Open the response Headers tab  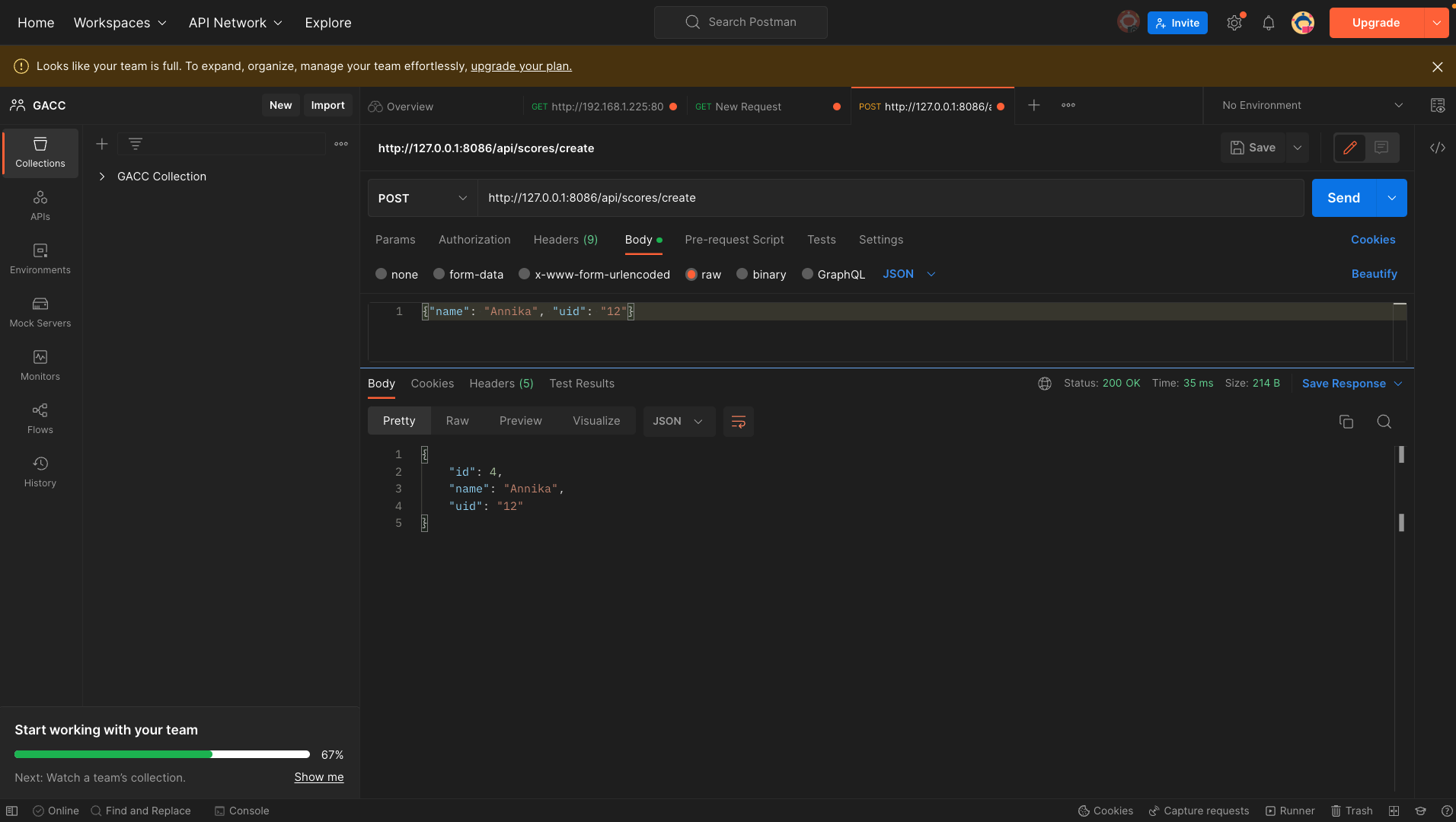pos(500,384)
